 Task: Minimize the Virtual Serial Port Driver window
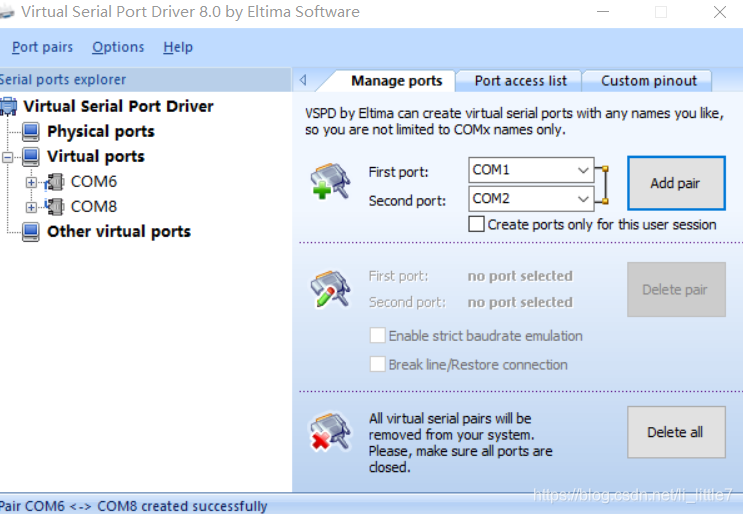point(603,12)
